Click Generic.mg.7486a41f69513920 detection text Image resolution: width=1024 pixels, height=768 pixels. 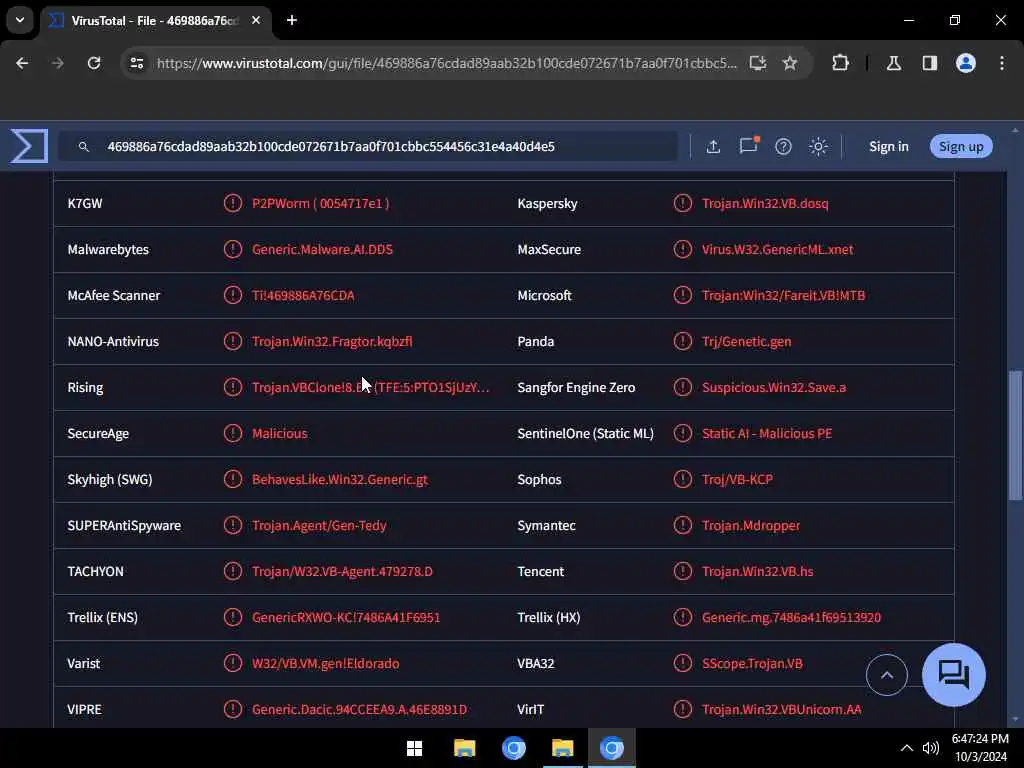click(x=792, y=617)
